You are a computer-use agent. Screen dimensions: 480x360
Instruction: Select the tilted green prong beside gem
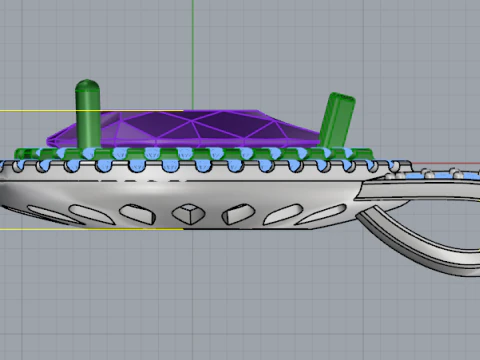(x=337, y=121)
